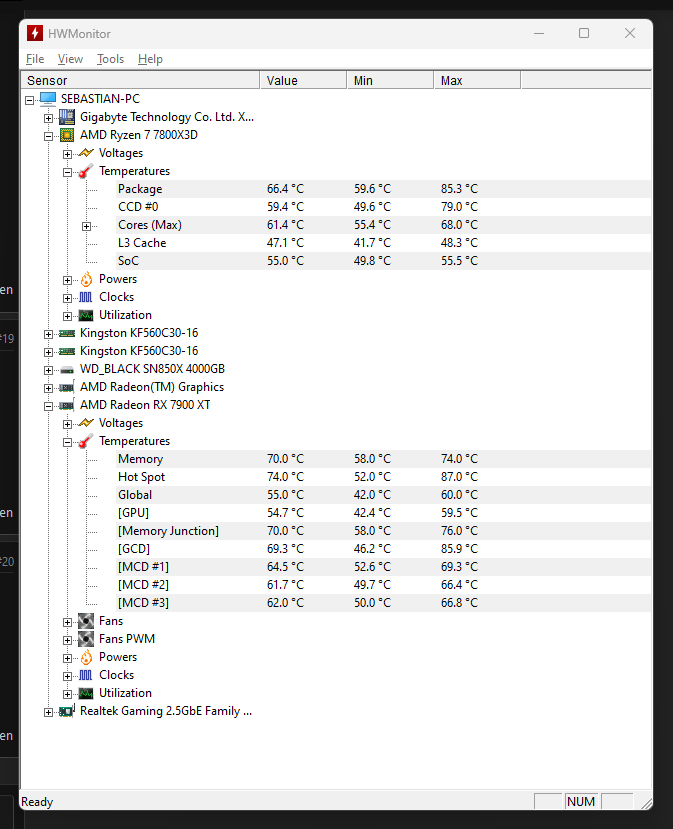Open the Help menu
Screen dimensions: 673x829
point(150,59)
